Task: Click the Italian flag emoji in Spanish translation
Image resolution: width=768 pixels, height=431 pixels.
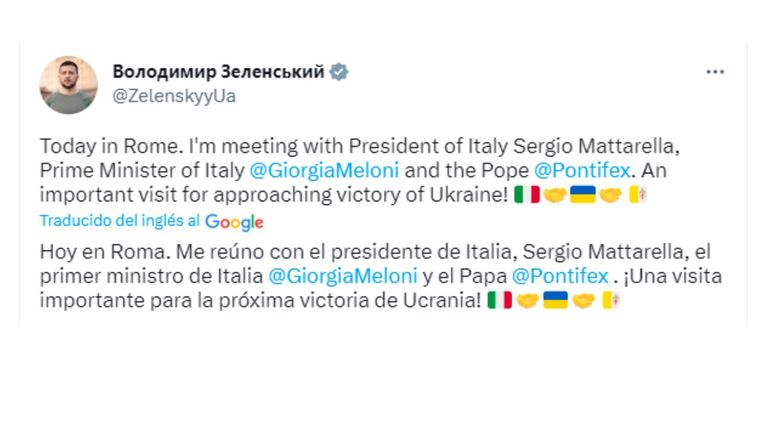Action: (x=500, y=300)
